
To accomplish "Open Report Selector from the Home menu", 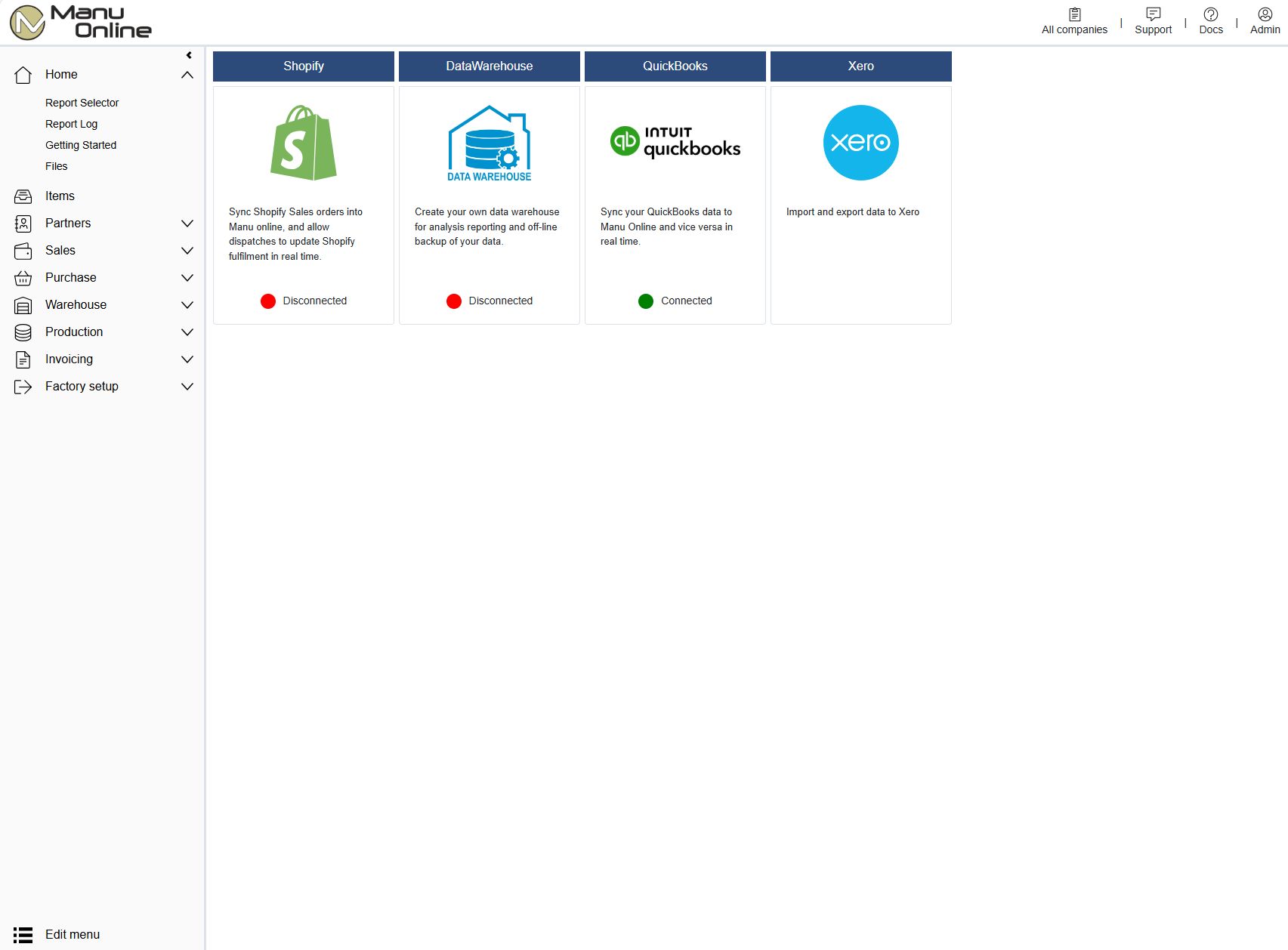I will [82, 103].
